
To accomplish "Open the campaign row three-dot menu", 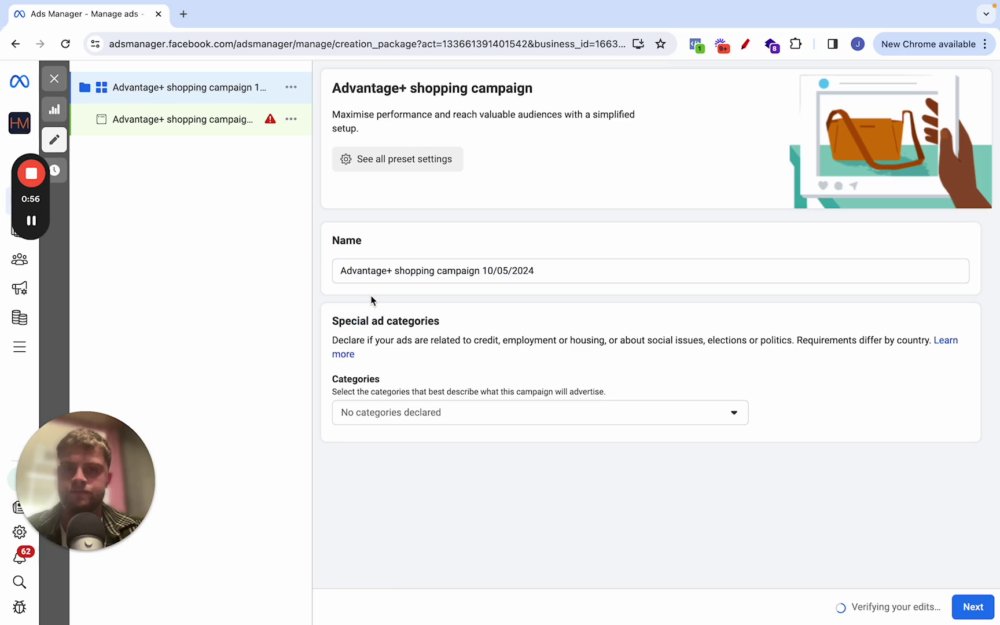I will [x=291, y=87].
